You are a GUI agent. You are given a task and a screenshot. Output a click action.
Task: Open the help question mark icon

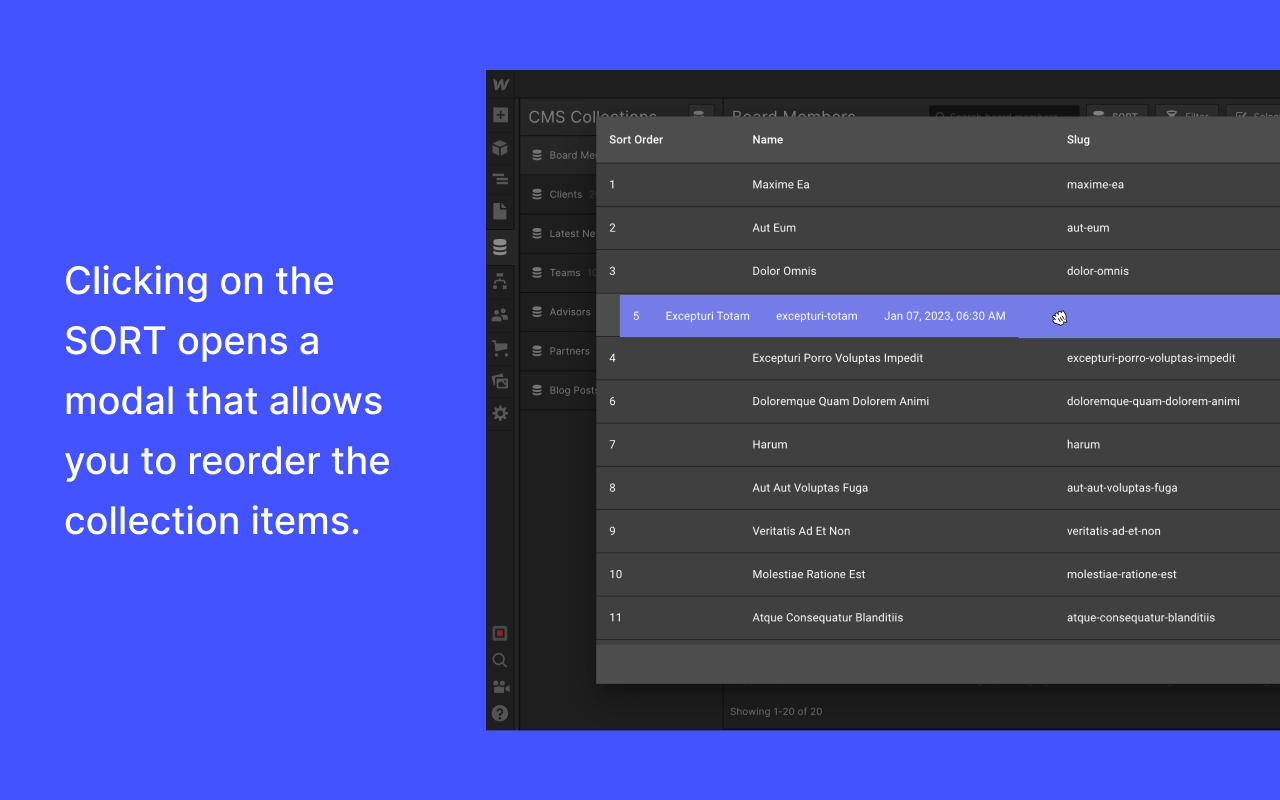tap(500, 713)
